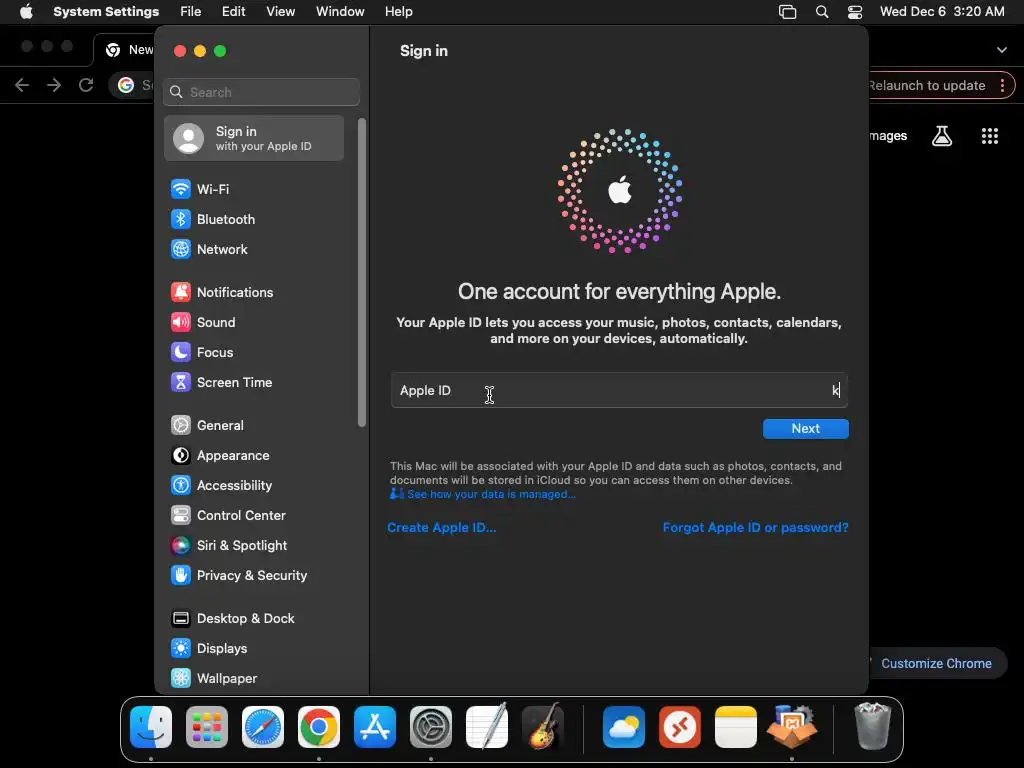Open Google apps grid in Chrome
The height and width of the screenshot is (768, 1024).
tap(990, 136)
